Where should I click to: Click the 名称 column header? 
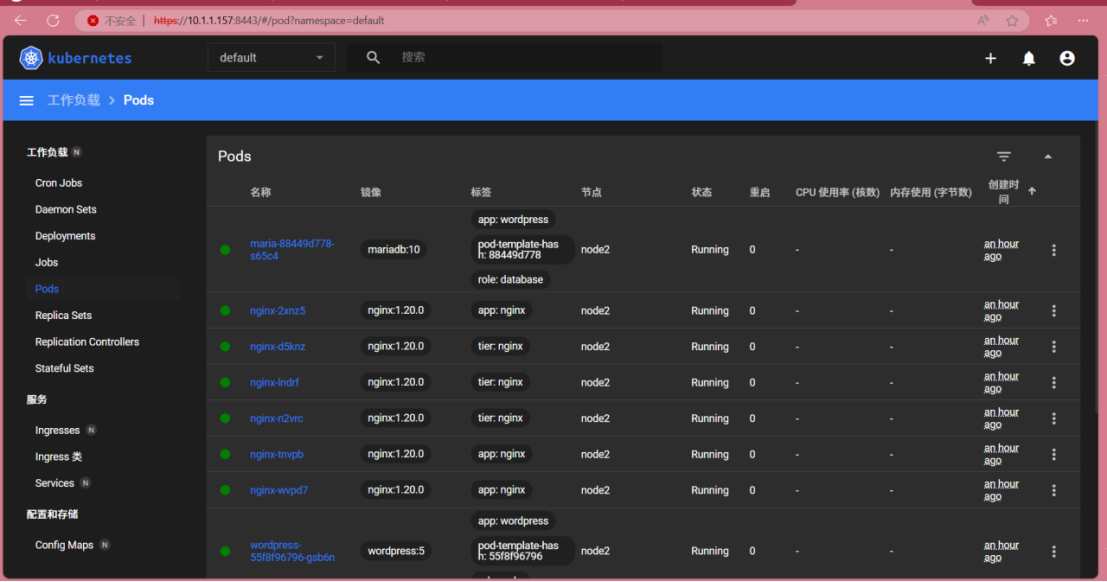[x=260, y=192]
